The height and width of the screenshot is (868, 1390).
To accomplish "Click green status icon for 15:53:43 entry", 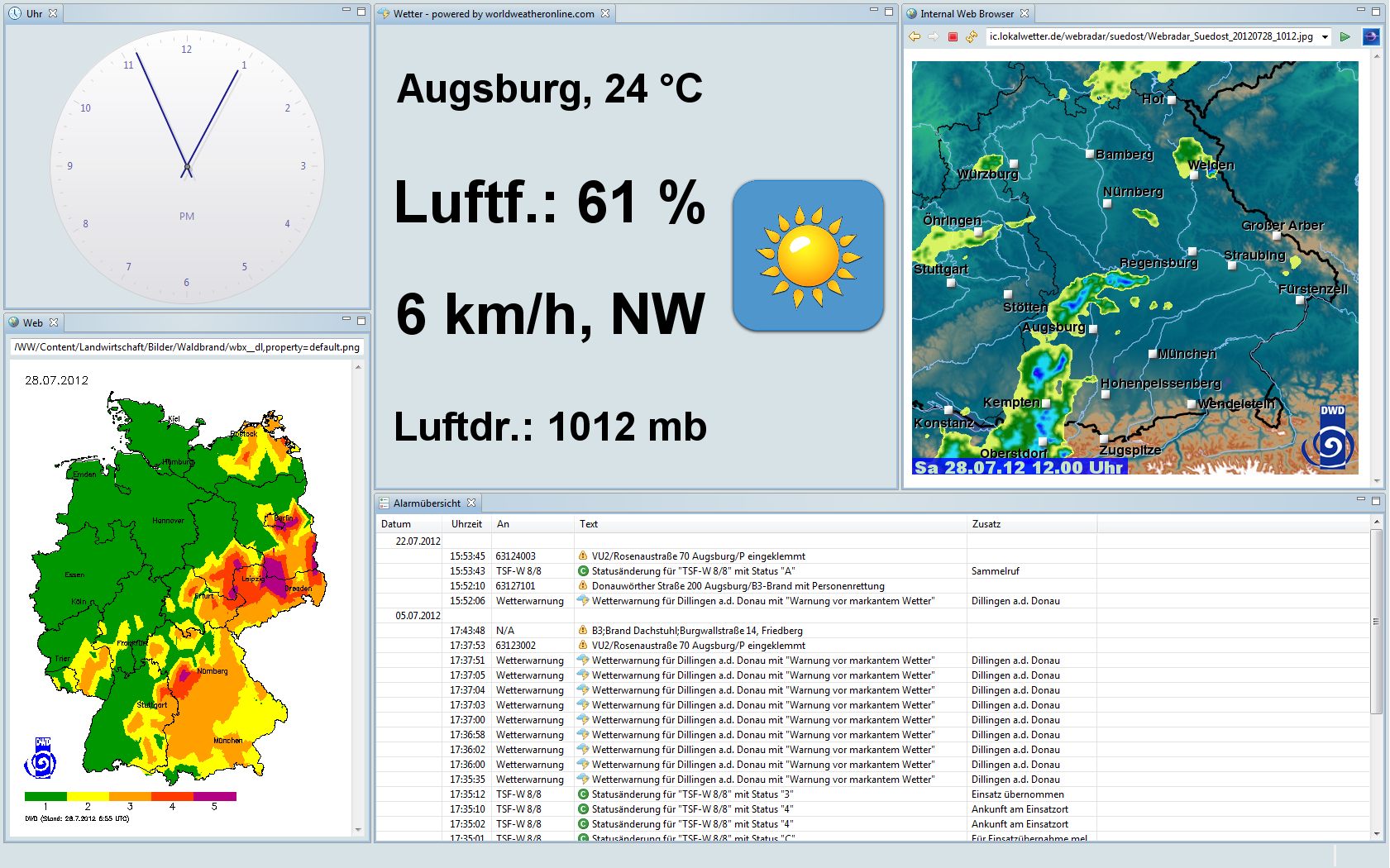I will pyautogui.click(x=583, y=571).
